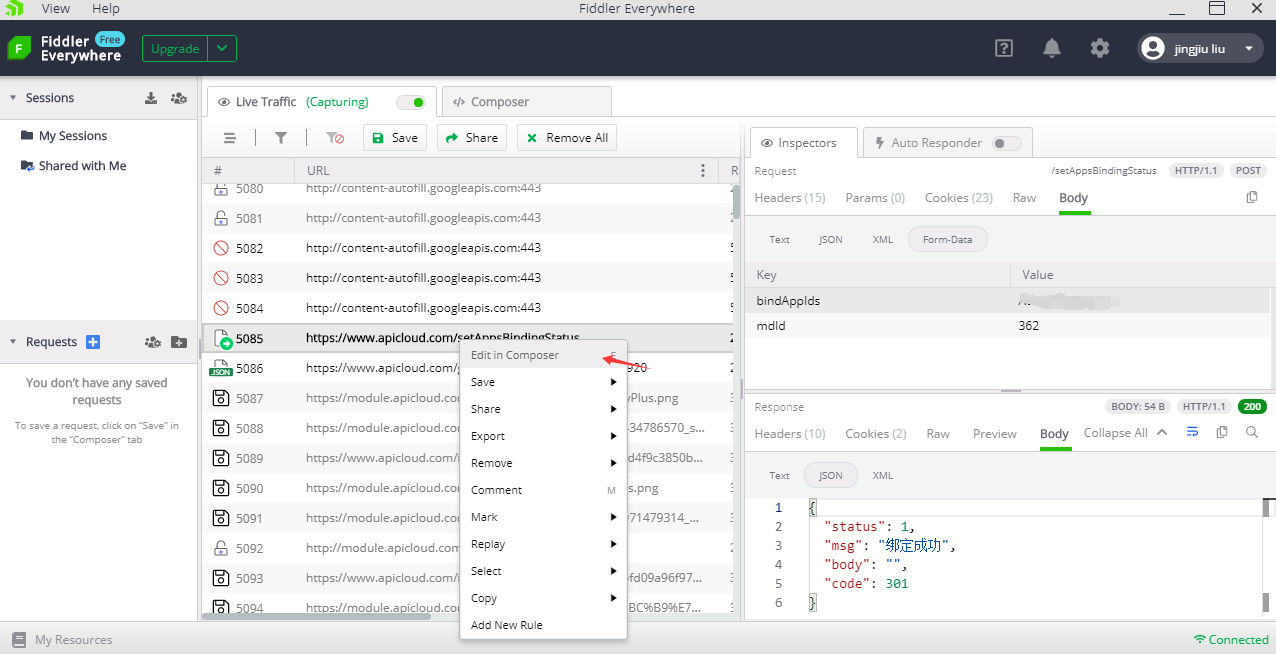Select response Text body format
Screen dimensions: 1276x654
tap(779, 476)
